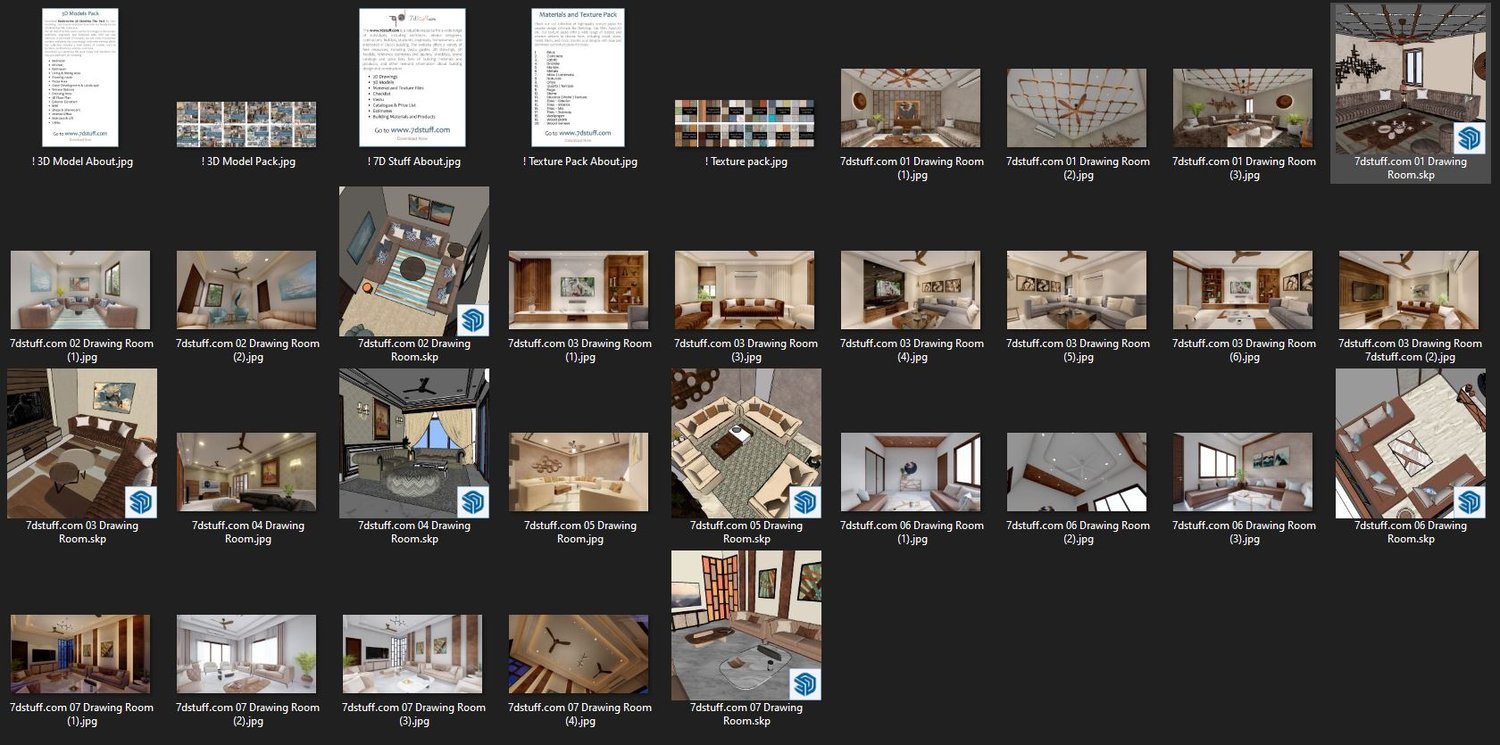1500x745 pixels.
Task: Select the 07 Drawing Room (1).jpg thumbnail
Action: coord(80,654)
